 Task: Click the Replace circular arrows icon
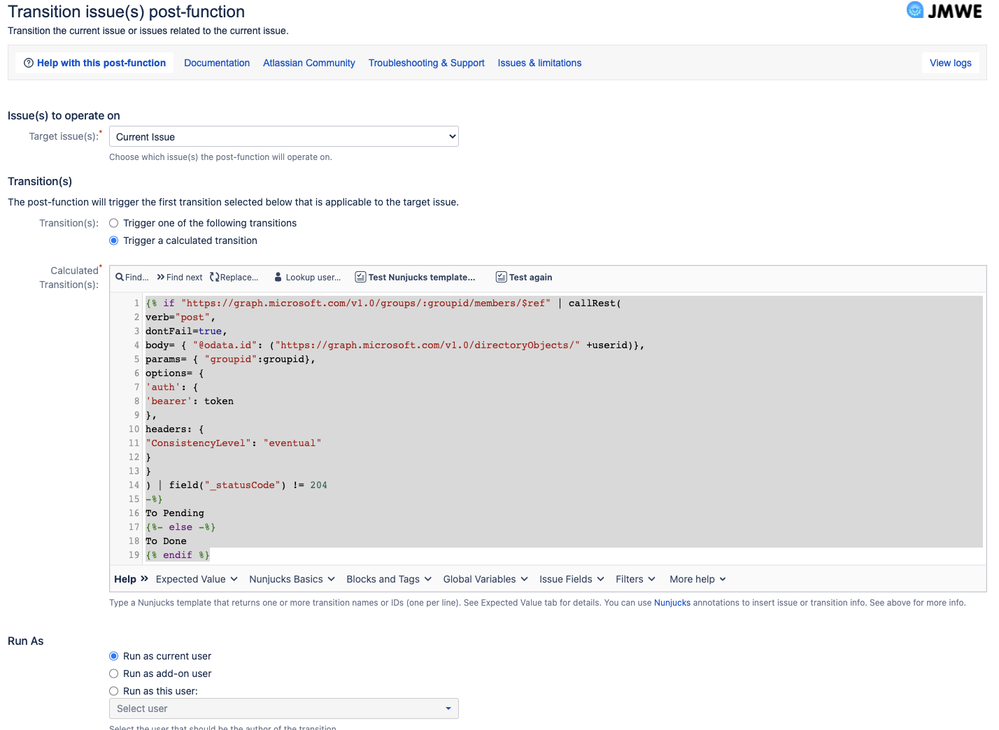click(x=214, y=277)
